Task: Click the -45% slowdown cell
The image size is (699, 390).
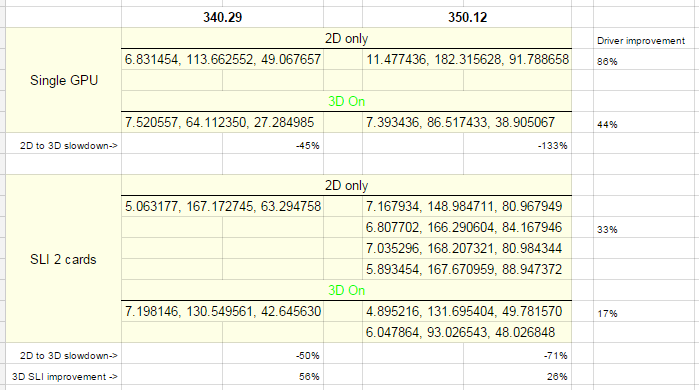Action: coord(273,144)
